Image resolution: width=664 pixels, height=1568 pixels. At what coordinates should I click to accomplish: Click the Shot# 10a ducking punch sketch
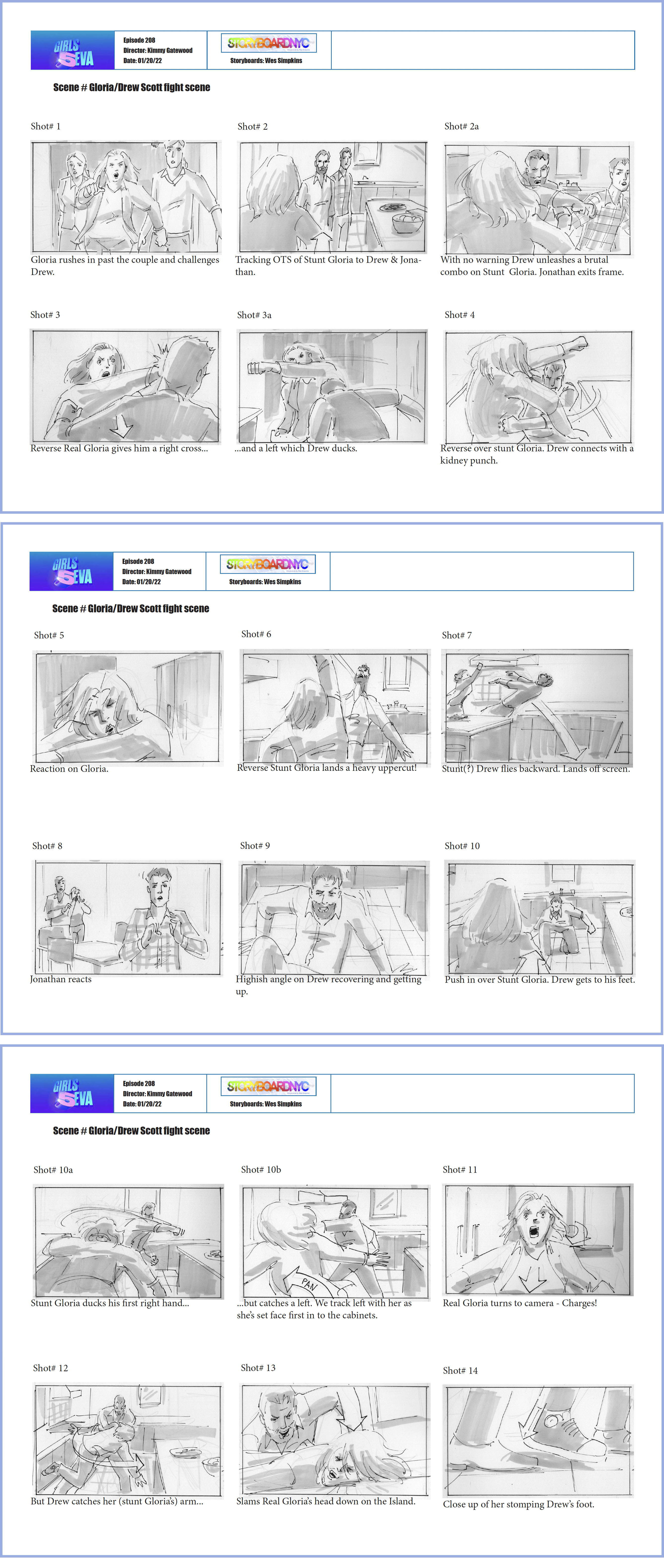coord(128,1241)
